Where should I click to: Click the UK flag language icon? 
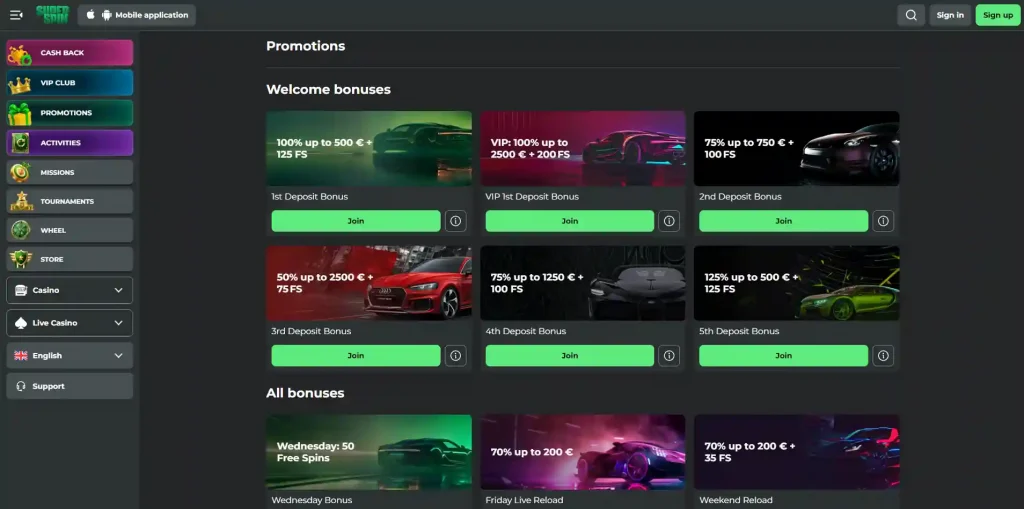pyautogui.click(x=21, y=355)
